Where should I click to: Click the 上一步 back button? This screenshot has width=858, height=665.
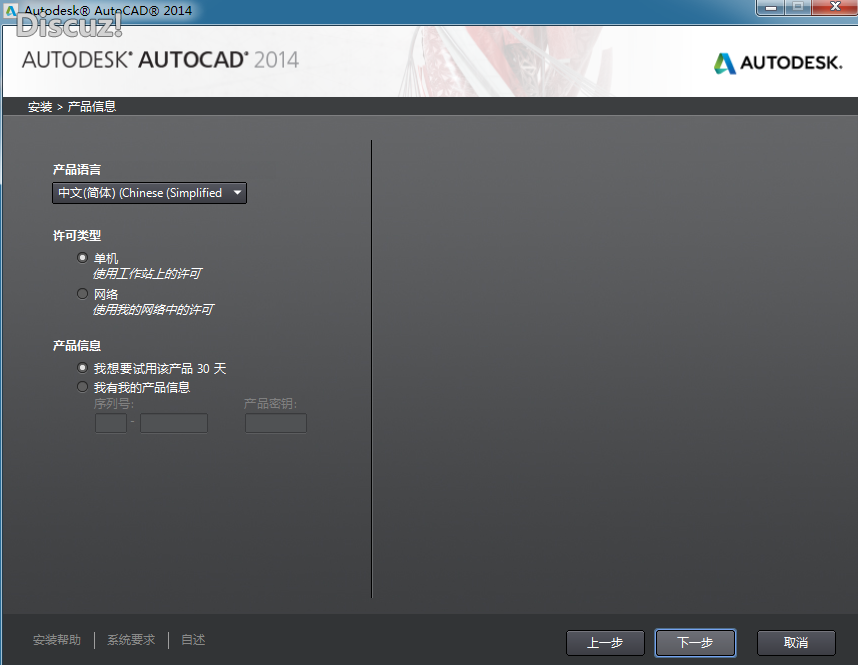[605, 643]
